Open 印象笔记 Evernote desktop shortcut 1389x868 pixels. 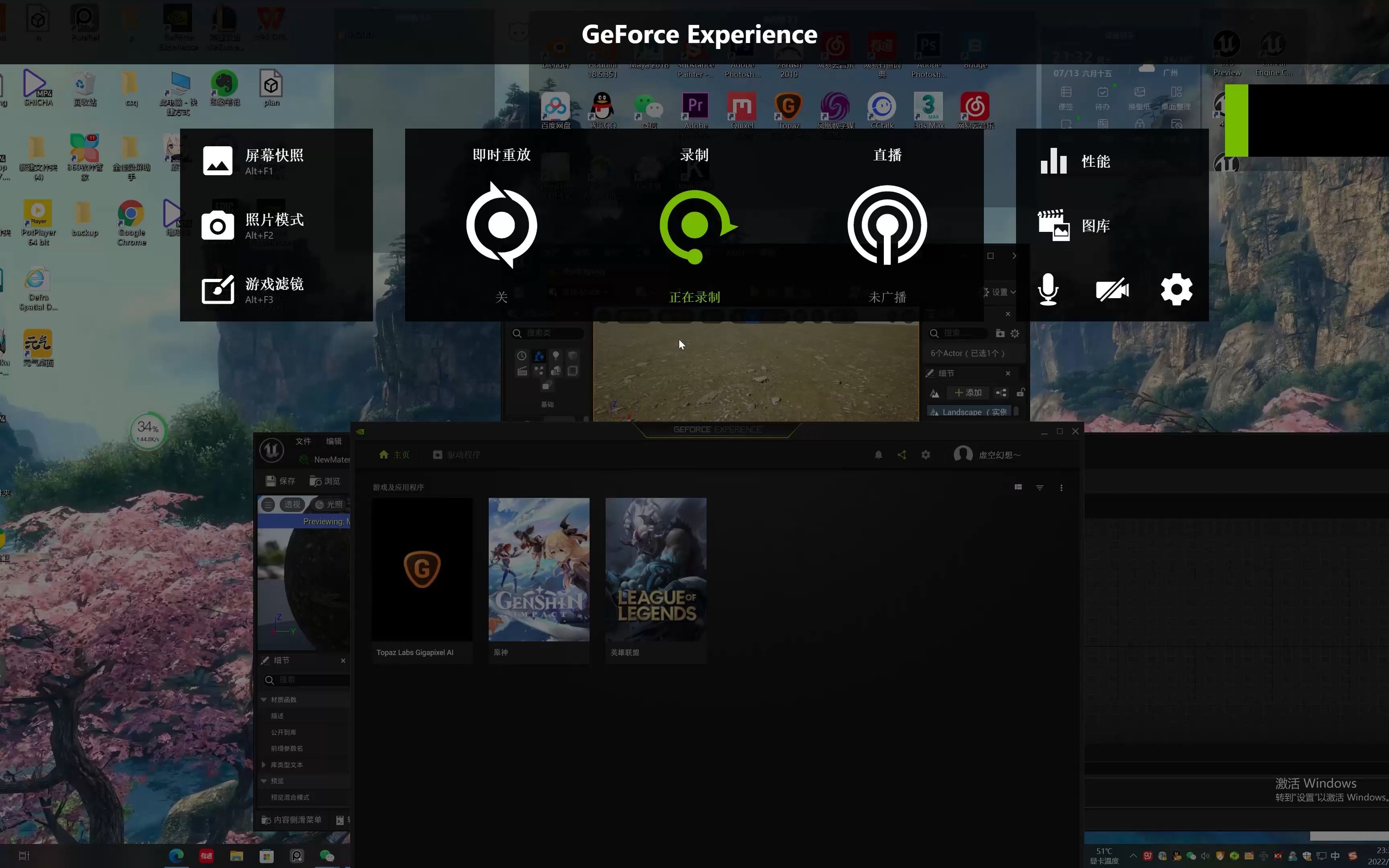coord(224,89)
